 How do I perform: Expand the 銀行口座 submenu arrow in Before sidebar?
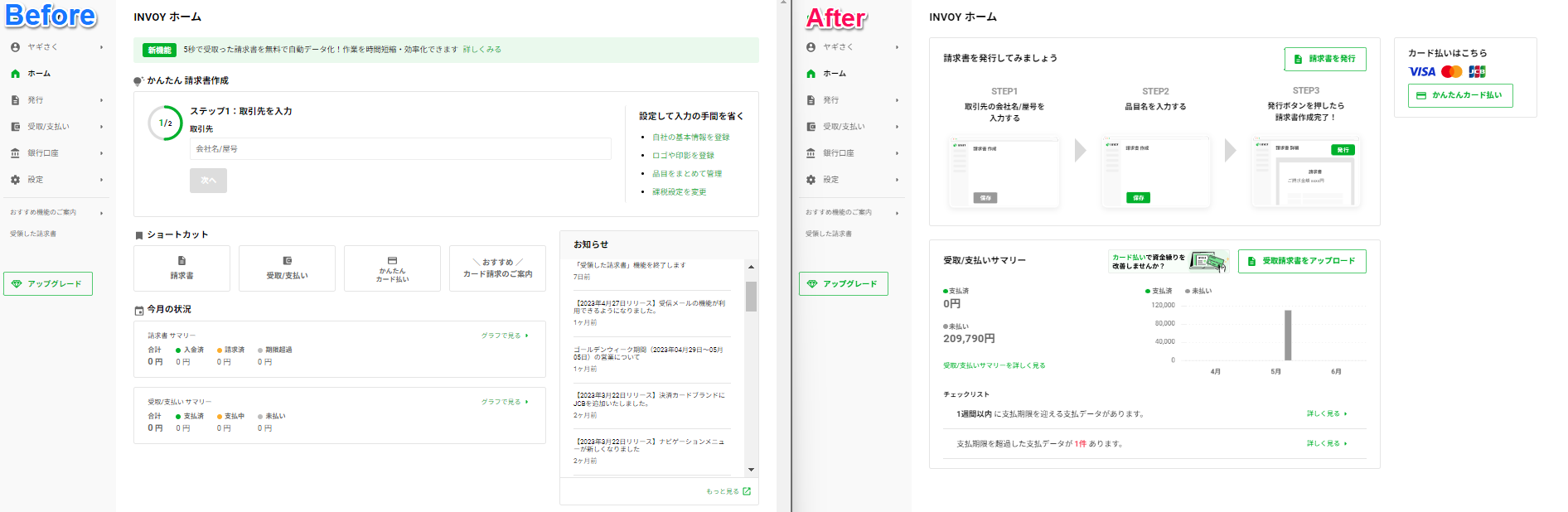pyautogui.click(x=102, y=153)
